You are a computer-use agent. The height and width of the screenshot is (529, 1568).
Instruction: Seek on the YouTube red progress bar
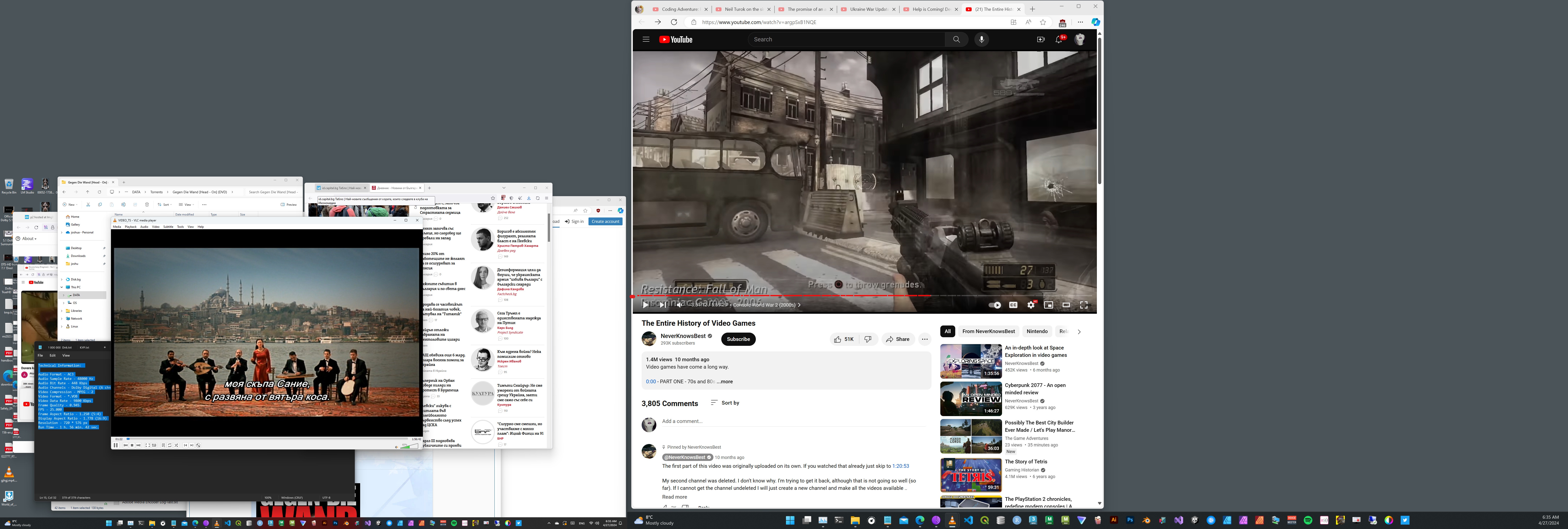click(864, 296)
